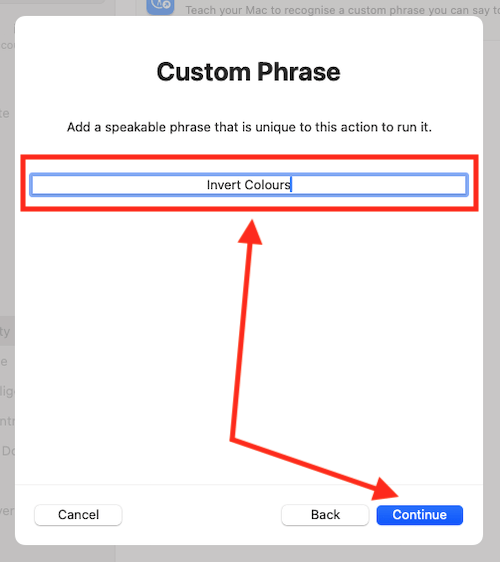Select the sidebar item starting with 'Do'
The height and width of the screenshot is (562, 500).
coord(8,451)
